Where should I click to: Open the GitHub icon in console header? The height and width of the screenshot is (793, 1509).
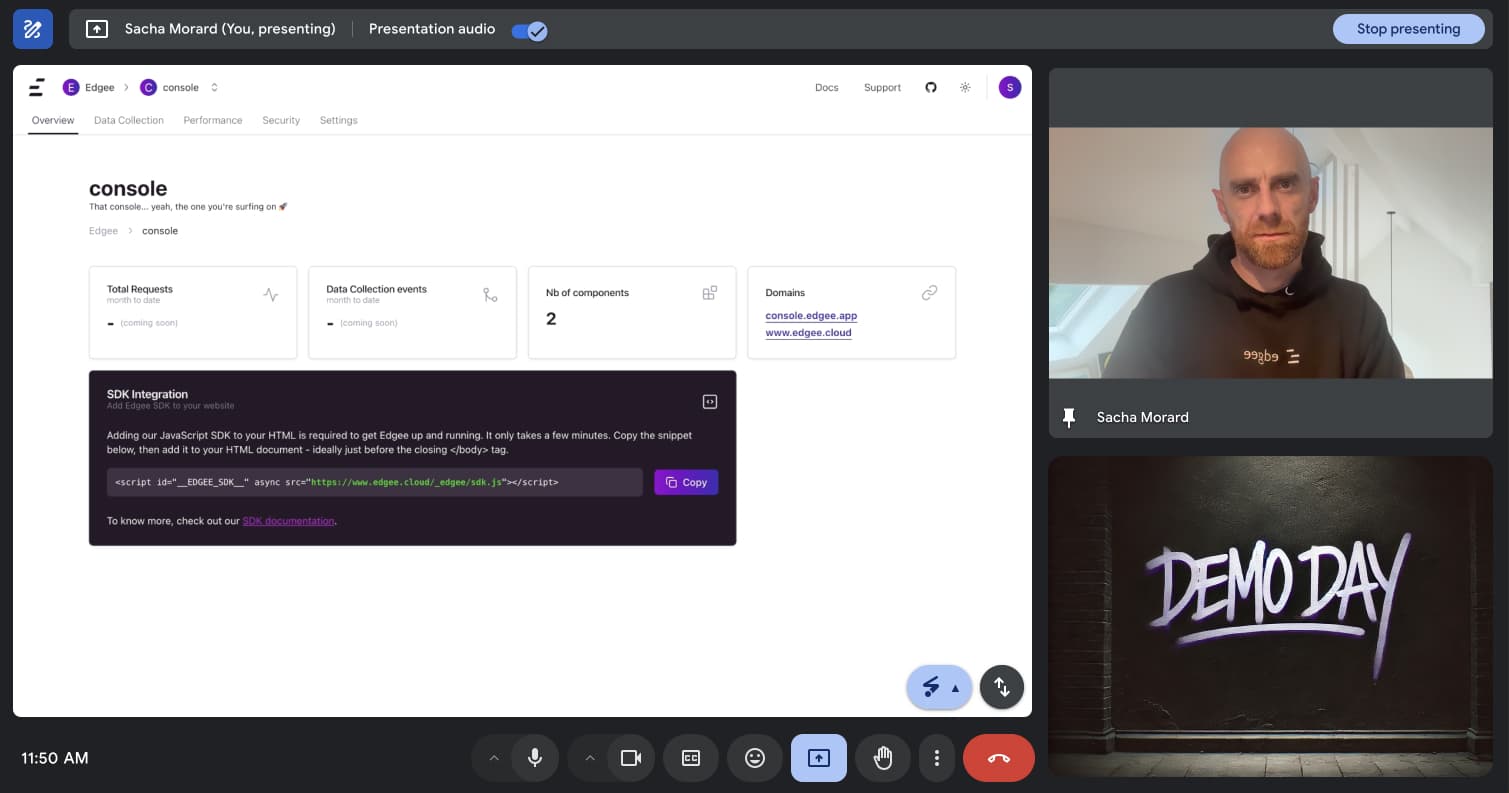click(931, 88)
